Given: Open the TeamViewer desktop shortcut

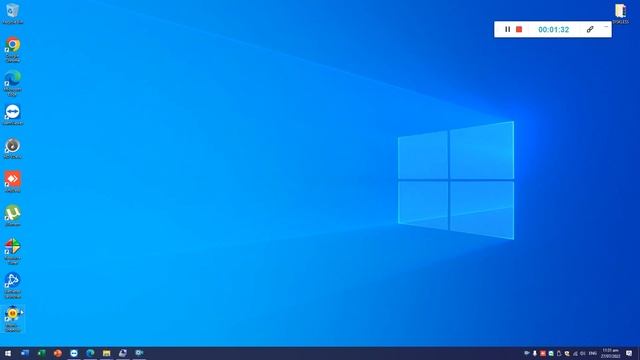Looking at the screenshot, I should [x=13, y=114].
